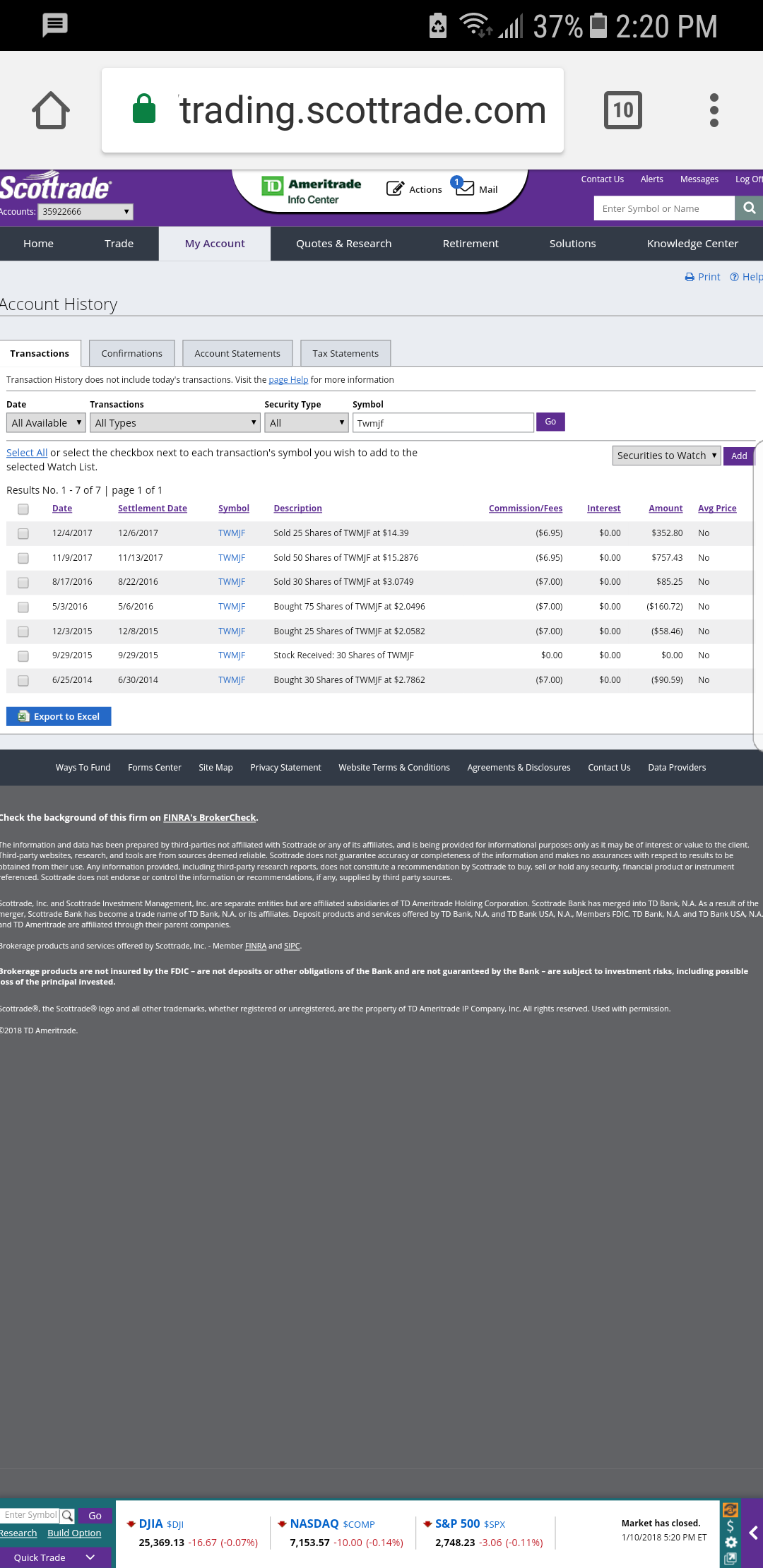Open the browser three-dot menu
This screenshot has height=1568, width=763.
714,110
